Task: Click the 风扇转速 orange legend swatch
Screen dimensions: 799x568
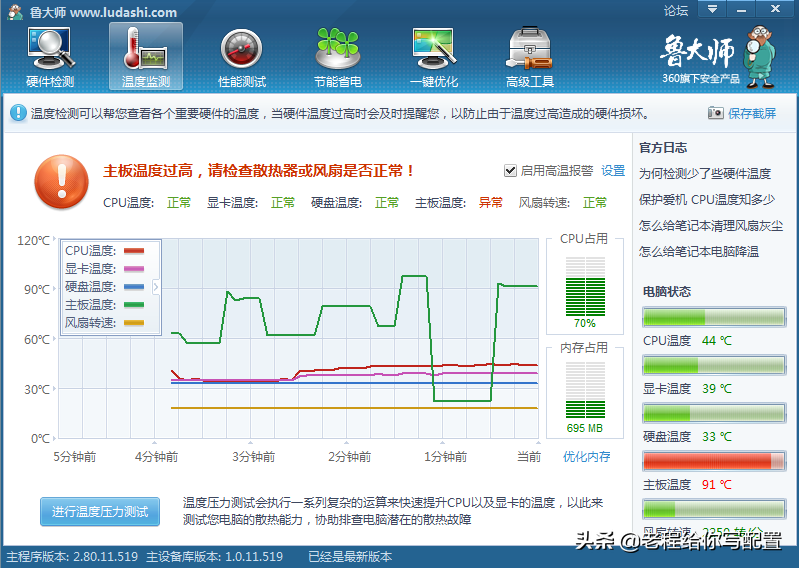Action: click(x=134, y=322)
